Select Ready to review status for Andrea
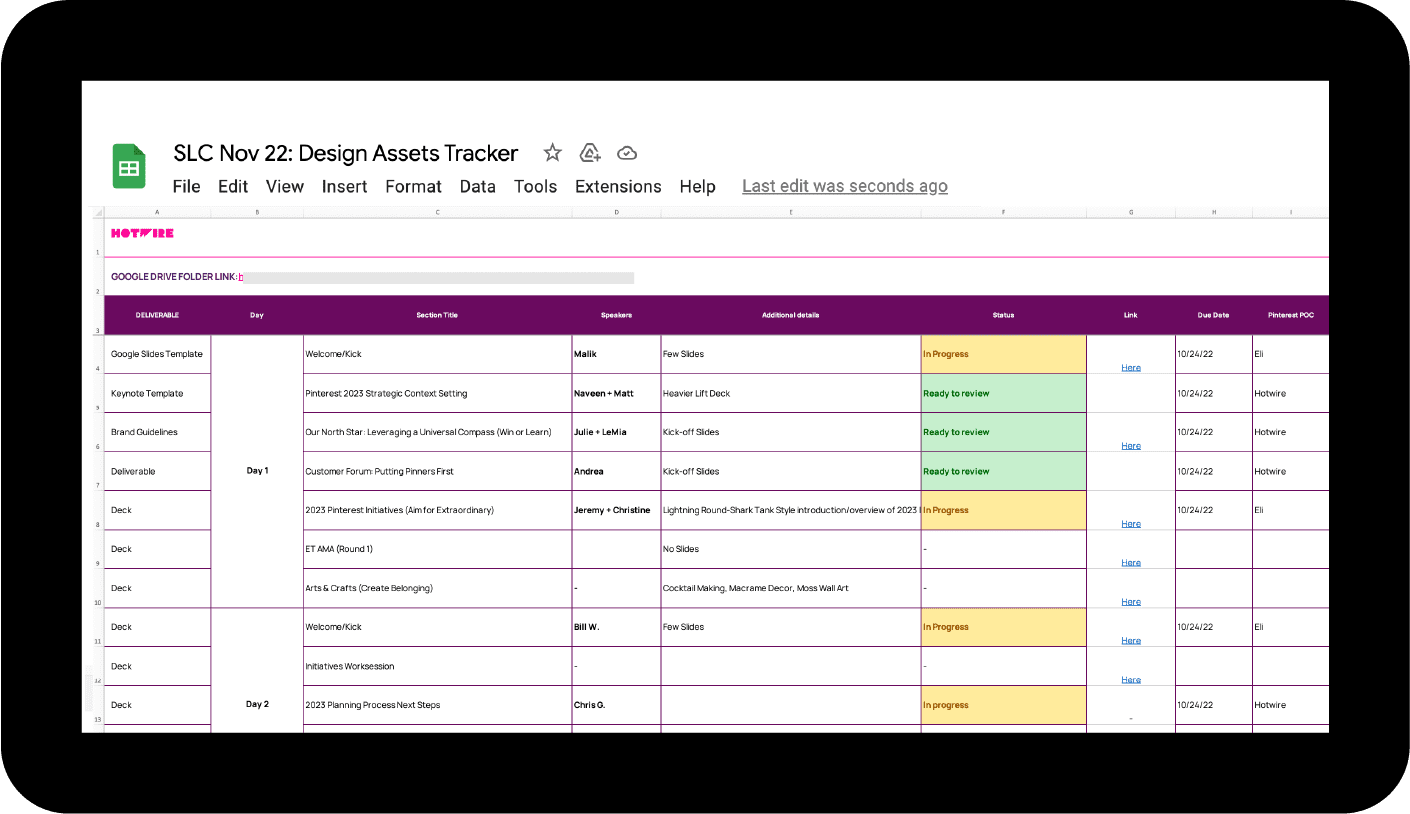1410x814 pixels. (1003, 471)
